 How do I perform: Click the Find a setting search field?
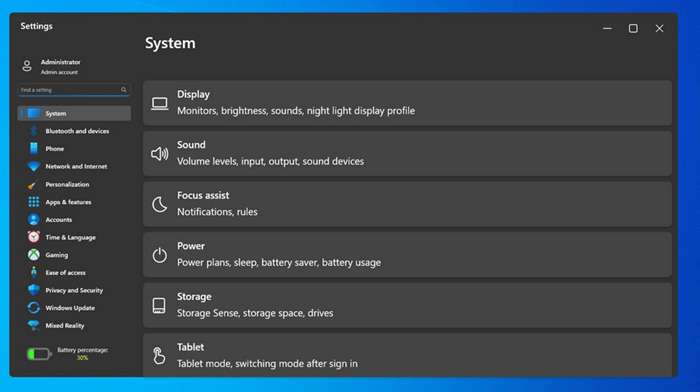[x=74, y=90]
